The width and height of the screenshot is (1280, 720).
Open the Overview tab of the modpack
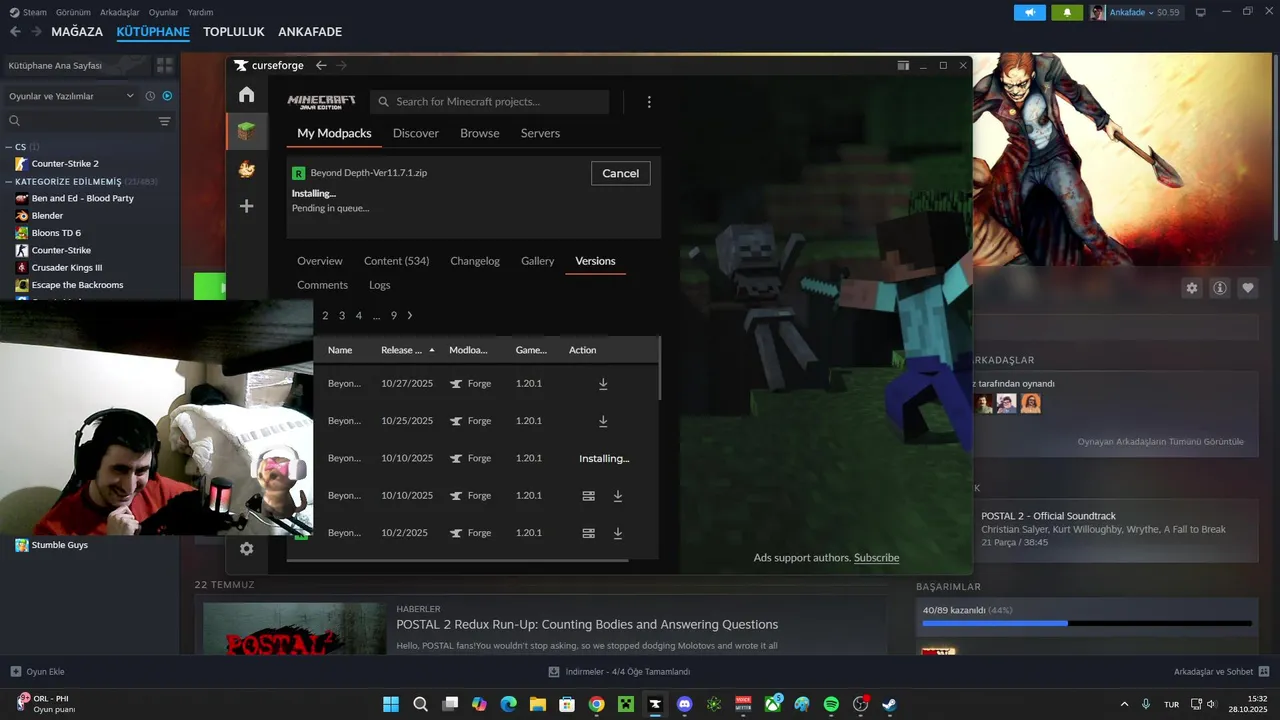click(320, 261)
